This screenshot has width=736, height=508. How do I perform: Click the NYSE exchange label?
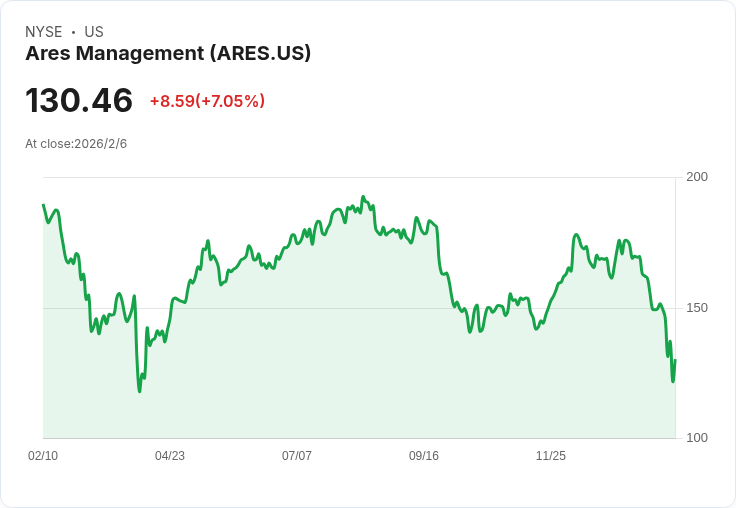(x=44, y=32)
